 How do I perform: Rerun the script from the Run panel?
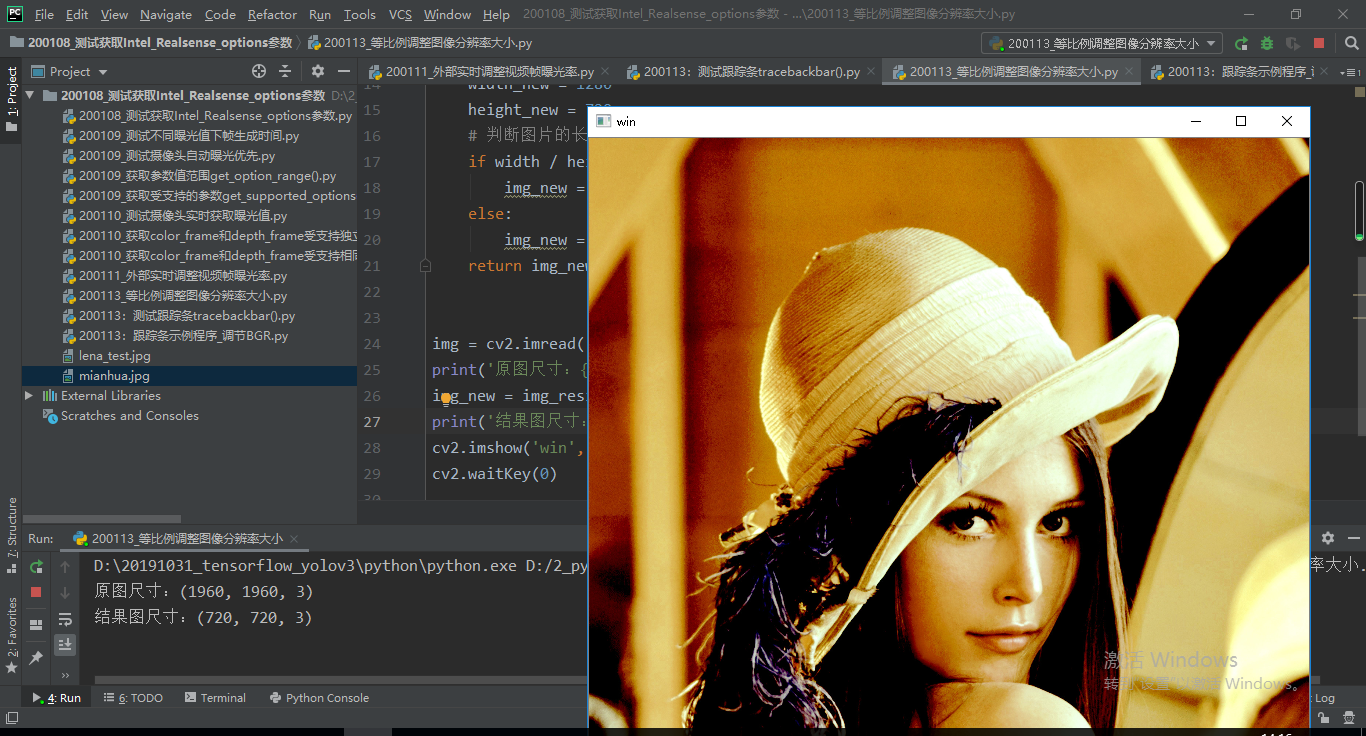(x=36, y=567)
